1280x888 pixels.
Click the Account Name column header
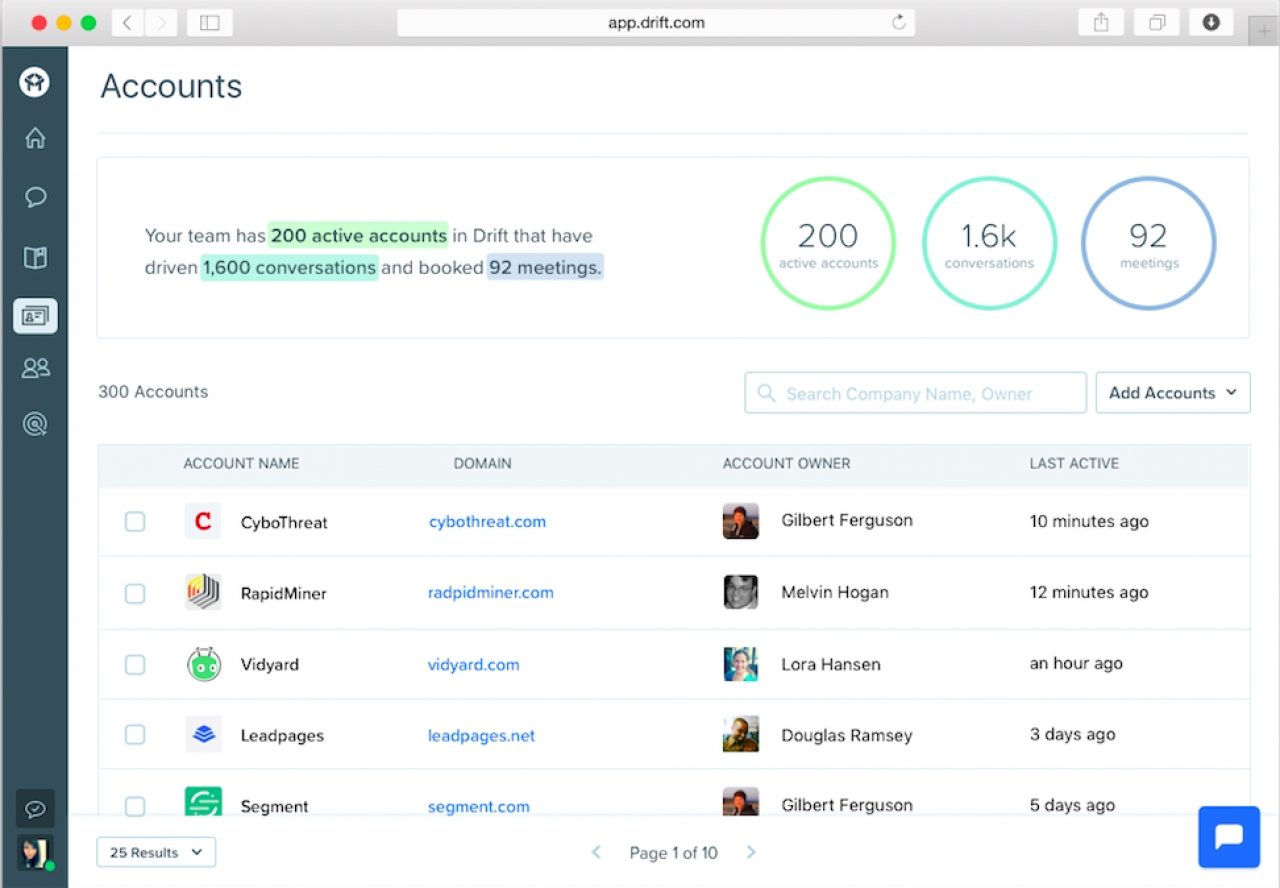click(241, 464)
